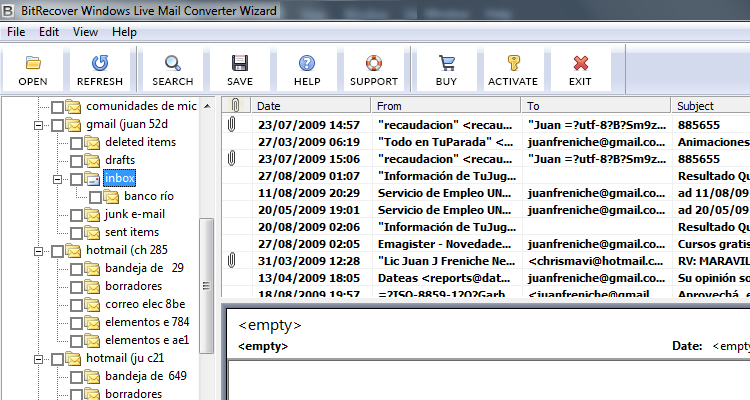Click the Refresh toolbar icon
The height and width of the screenshot is (400, 750).
(x=99, y=63)
